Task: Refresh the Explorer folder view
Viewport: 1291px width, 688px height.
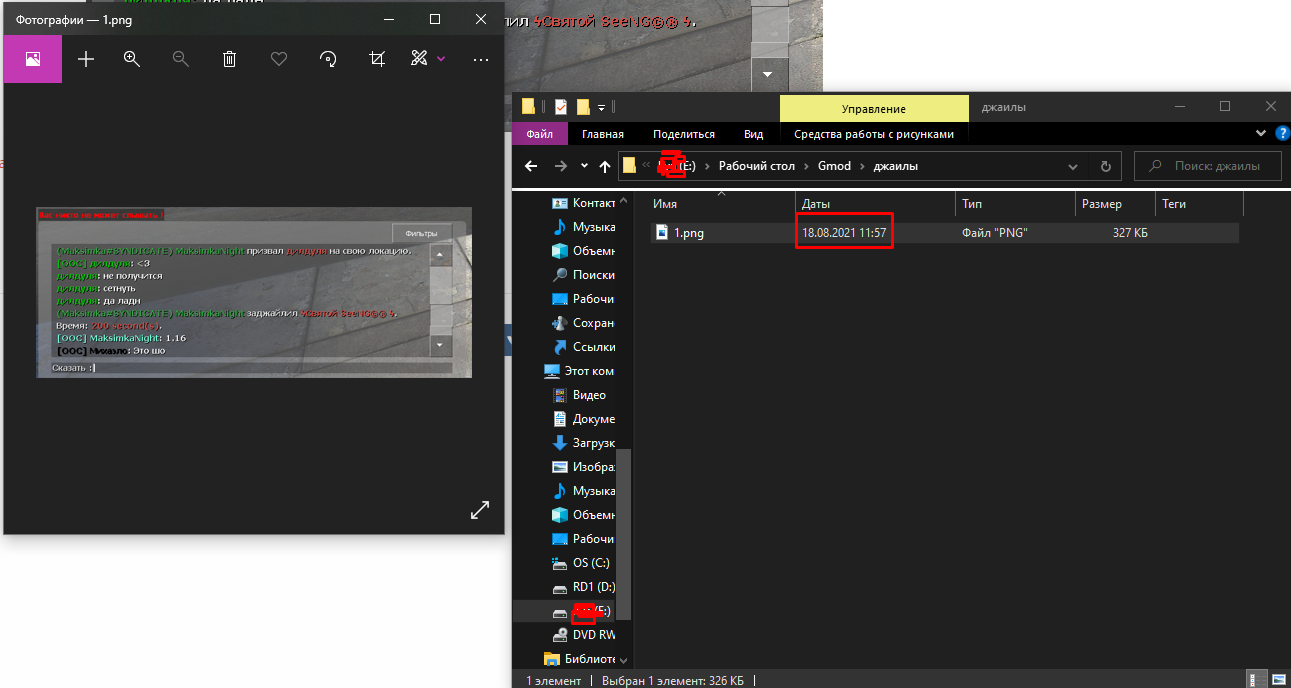Action: pyautogui.click(x=1105, y=167)
